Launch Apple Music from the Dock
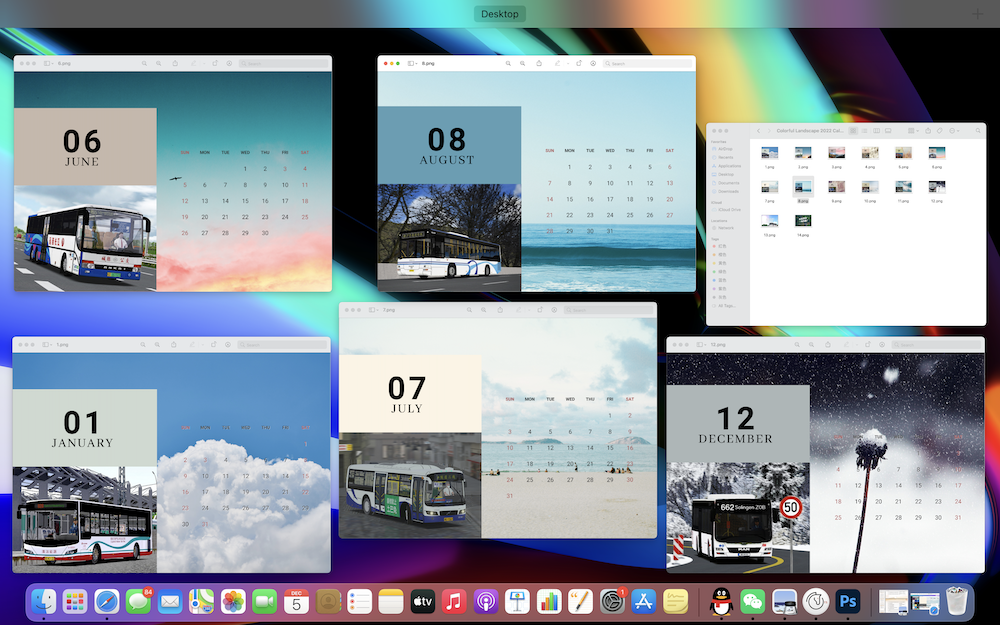 pyautogui.click(x=454, y=601)
